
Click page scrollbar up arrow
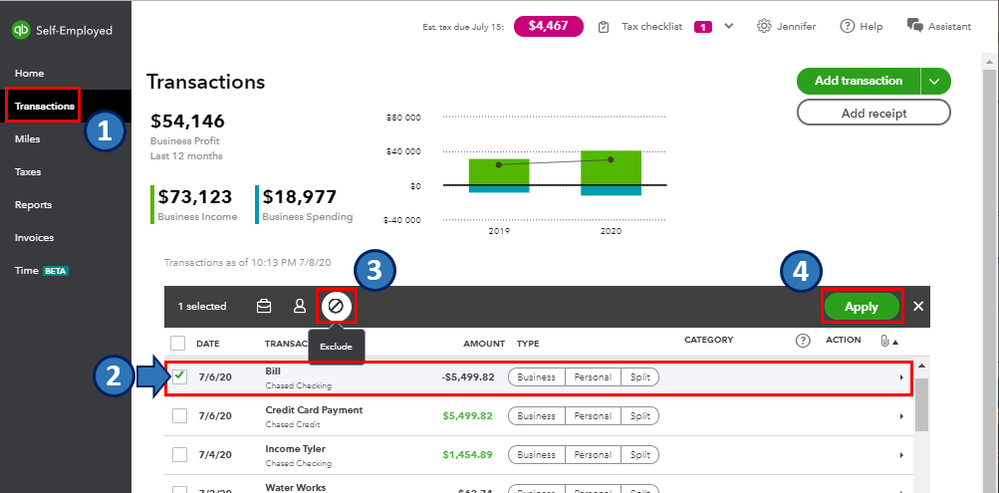pos(988,61)
